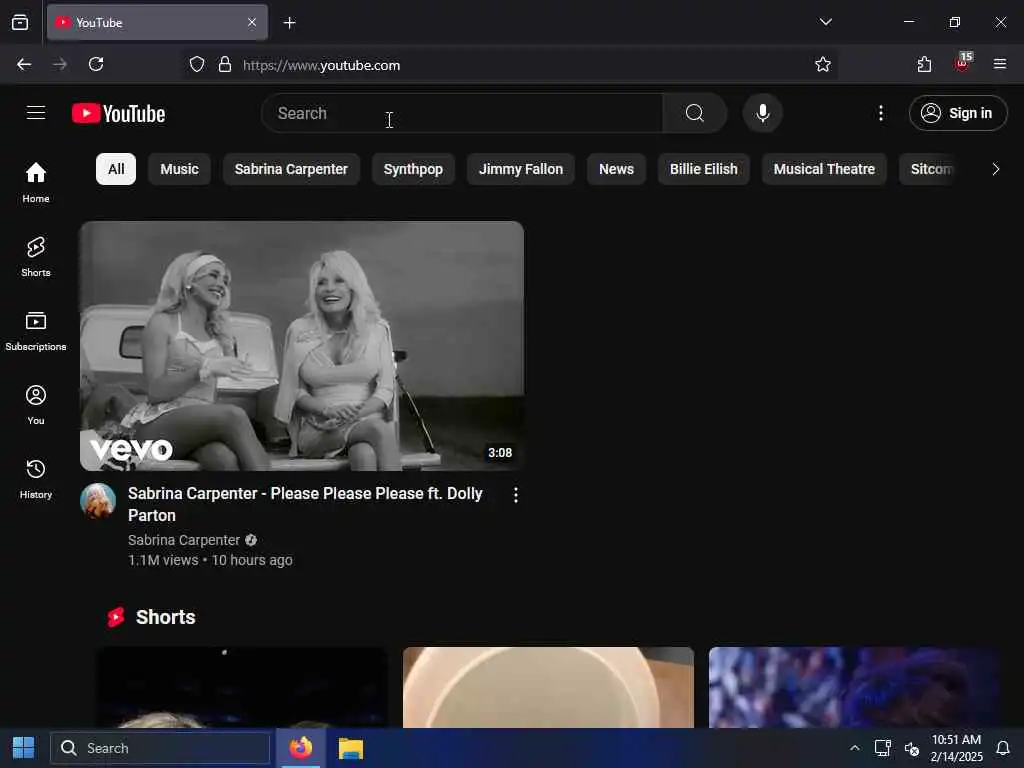Open video action menu for Please Please Please
The image size is (1024, 768).
(x=515, y=495)
